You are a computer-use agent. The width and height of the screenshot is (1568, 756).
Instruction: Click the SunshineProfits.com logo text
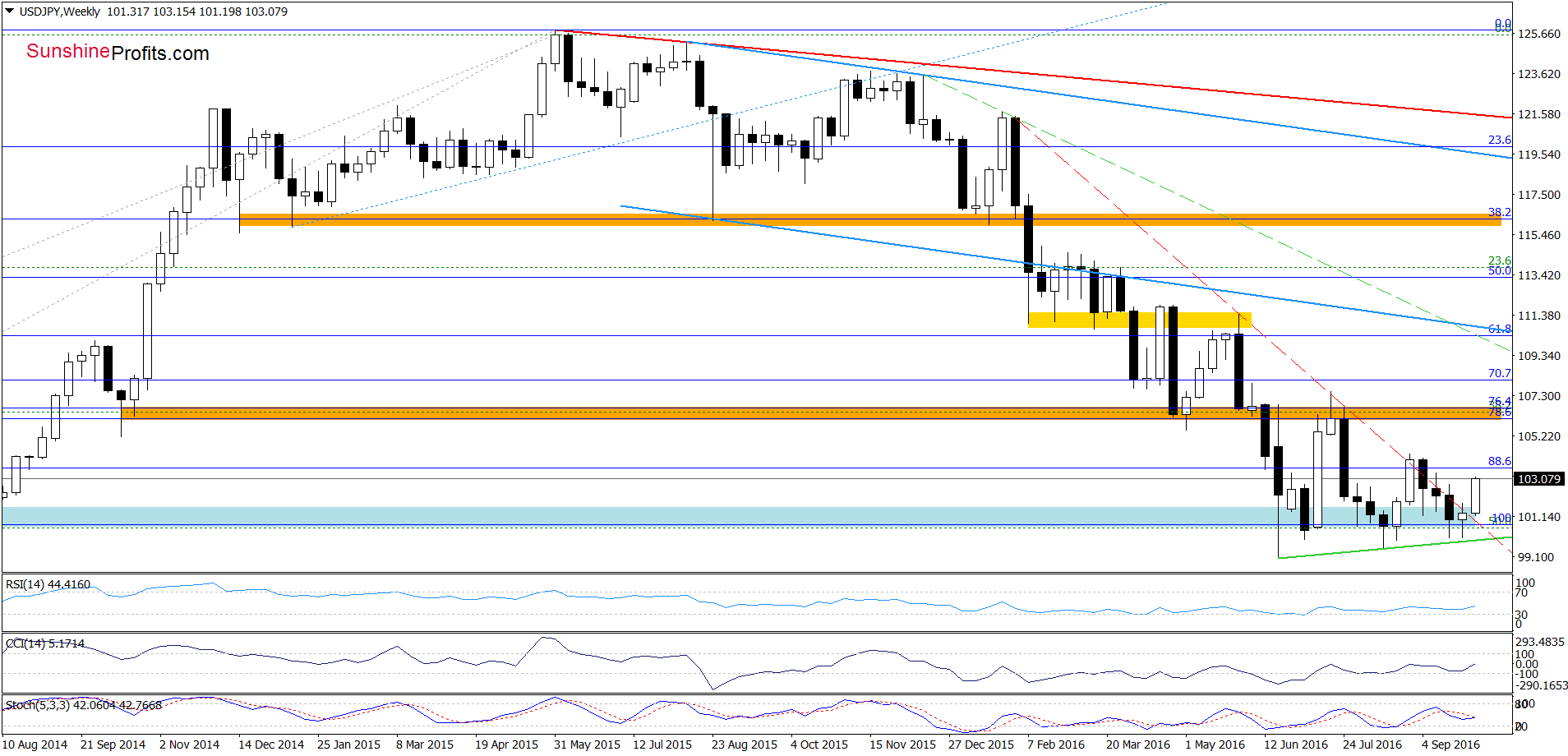point(118,53)
